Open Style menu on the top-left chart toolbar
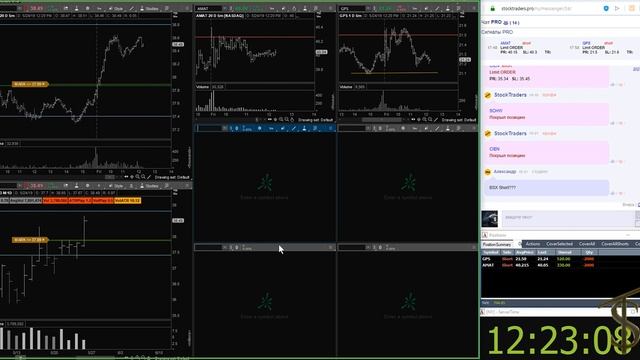 click(116, 8)
